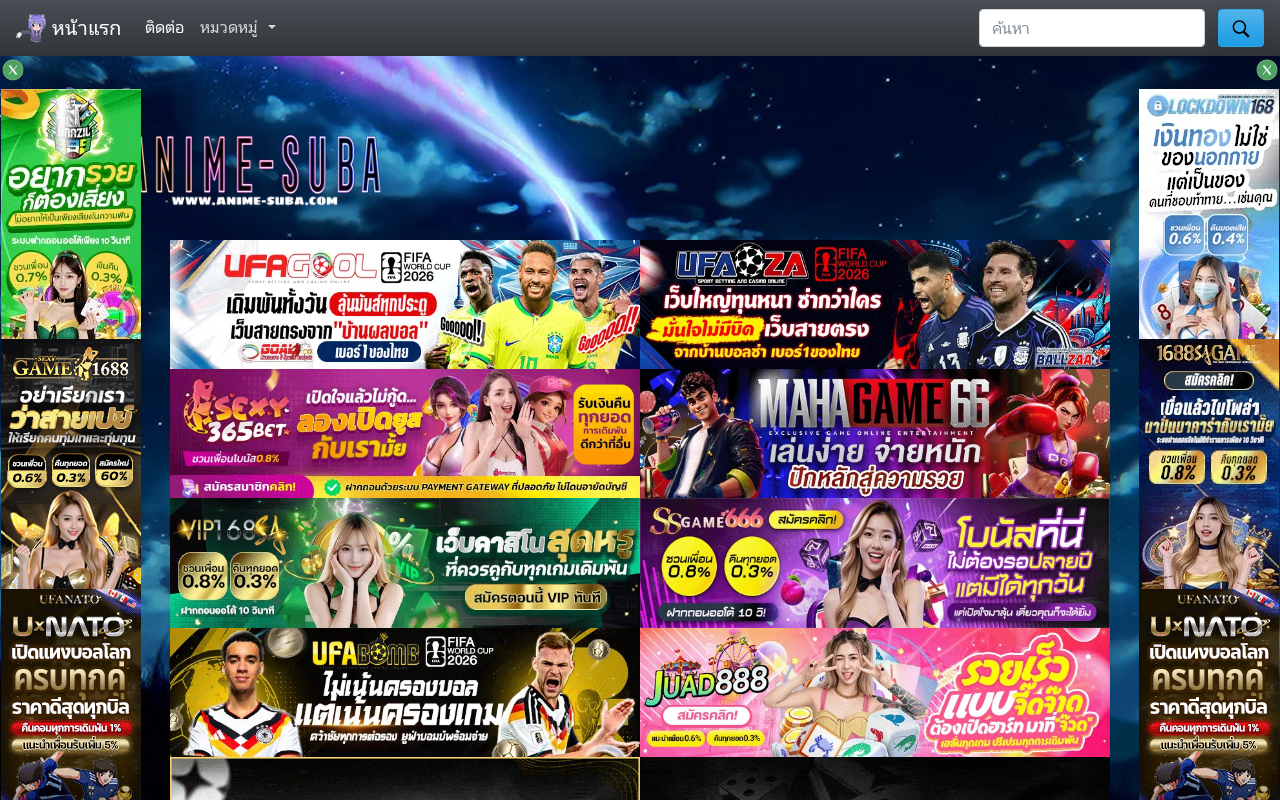Open the ติดต่อ contact page

(x=164, y=28)
